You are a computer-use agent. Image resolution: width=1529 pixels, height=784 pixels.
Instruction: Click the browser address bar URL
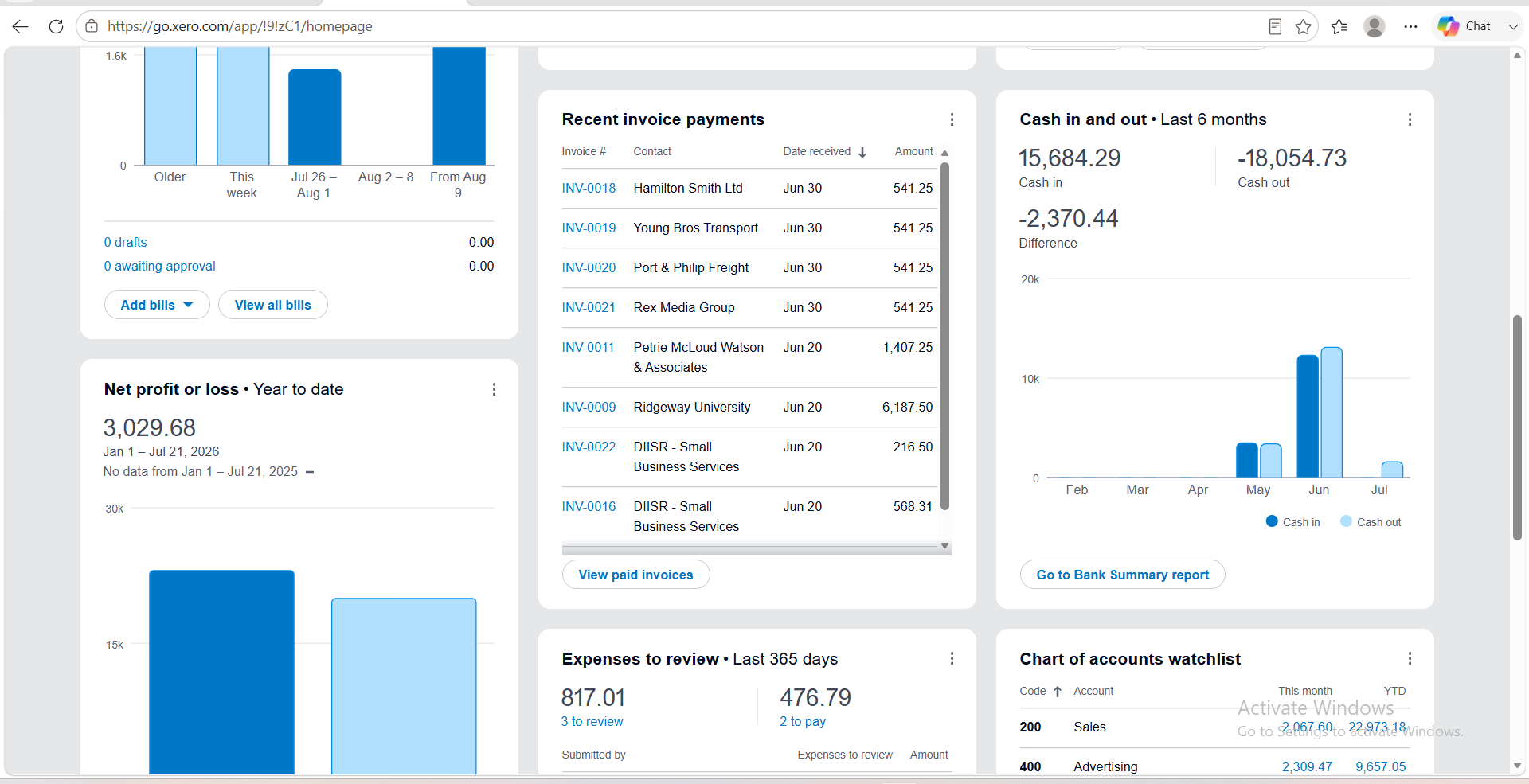[x=240, y=26]
